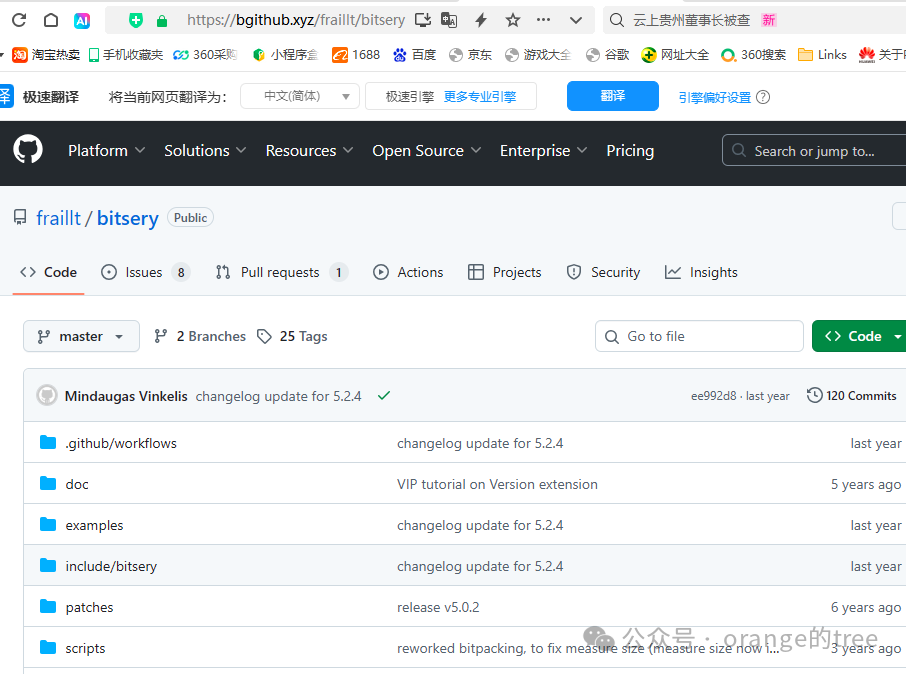Click the 极速引擎 engine option
Image resolution: width=906 pixels, height=674 pixels.
pyautogui.click(x=410, y=97)
